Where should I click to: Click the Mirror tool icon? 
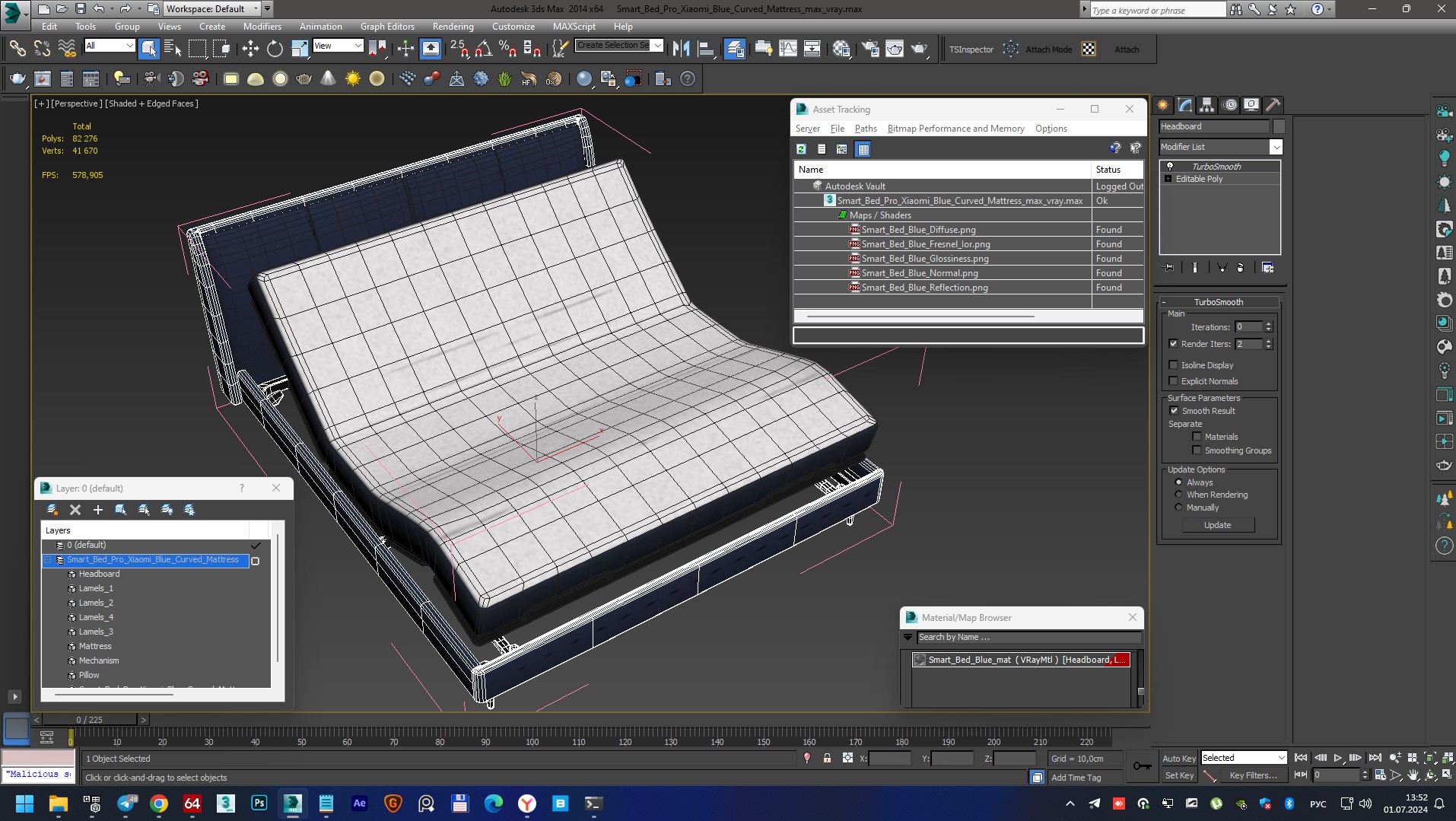(681, 49)
